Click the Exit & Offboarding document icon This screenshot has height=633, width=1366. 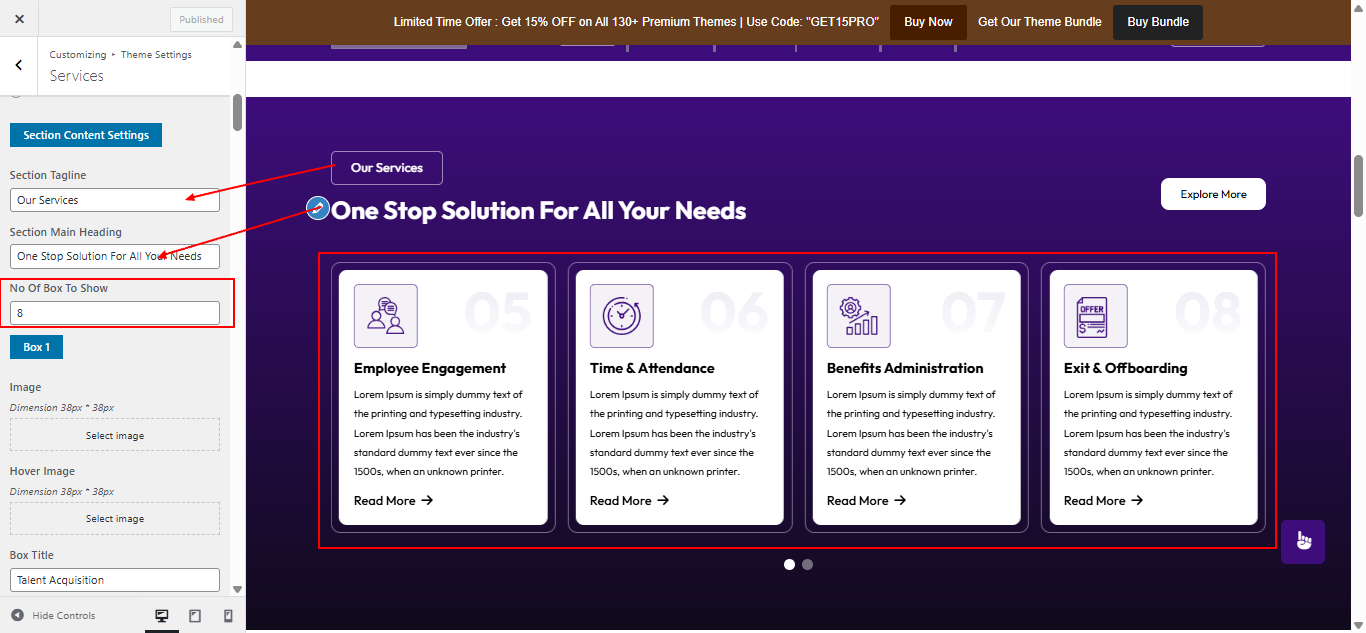point(1095,315)
